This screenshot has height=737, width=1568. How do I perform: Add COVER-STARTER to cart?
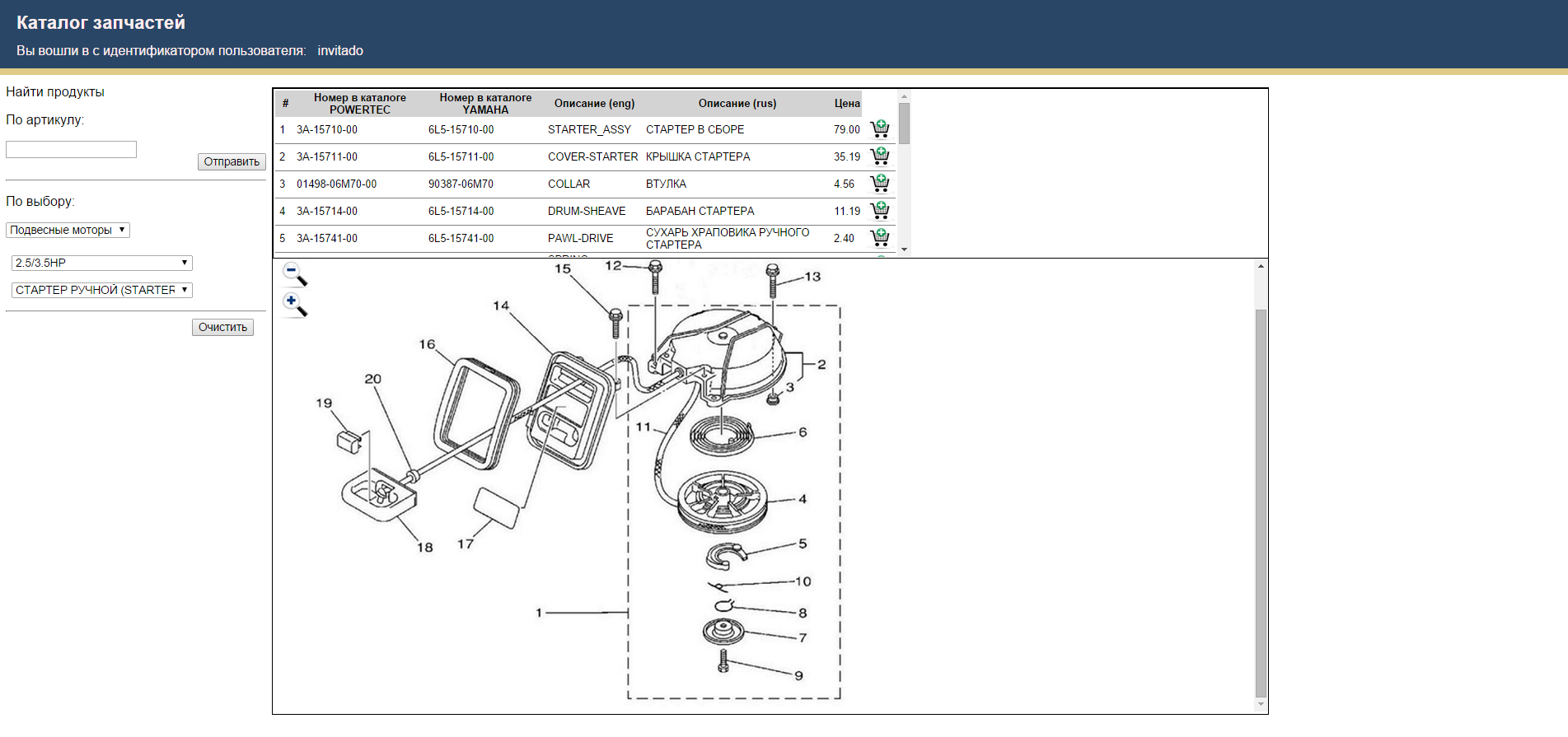point(880,156)
